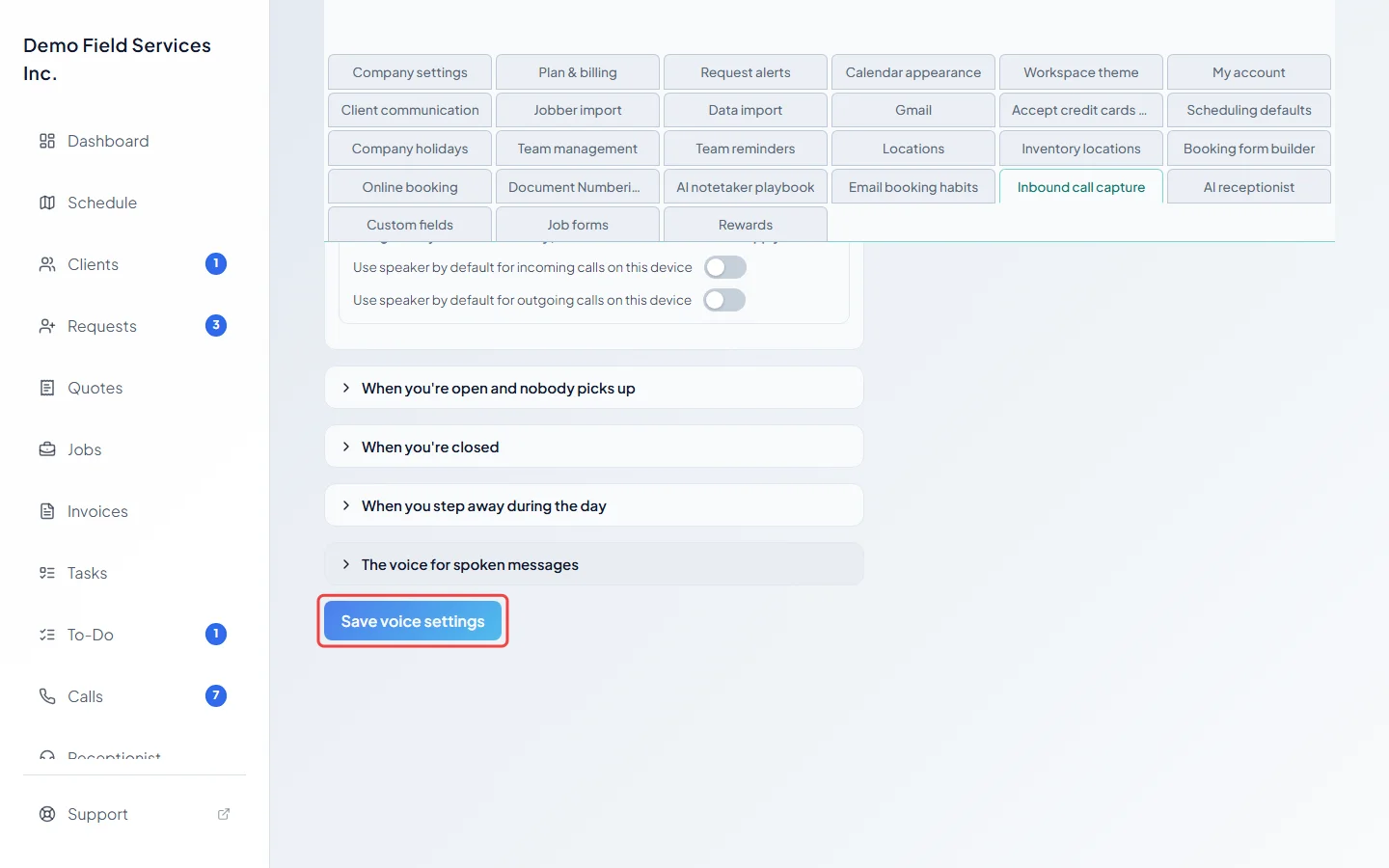This screenshot has width=1389, height=868.
Task: Open the Dashboard grid icon
Action: coord(47,141)
